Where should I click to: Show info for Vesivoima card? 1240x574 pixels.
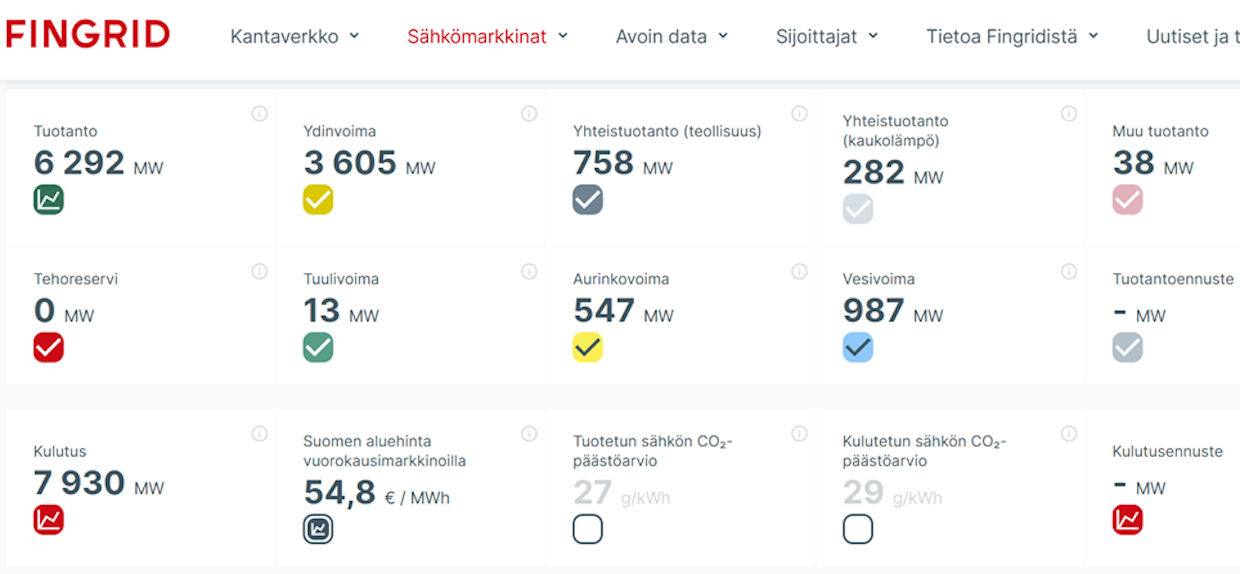[x=1069, y=272]
